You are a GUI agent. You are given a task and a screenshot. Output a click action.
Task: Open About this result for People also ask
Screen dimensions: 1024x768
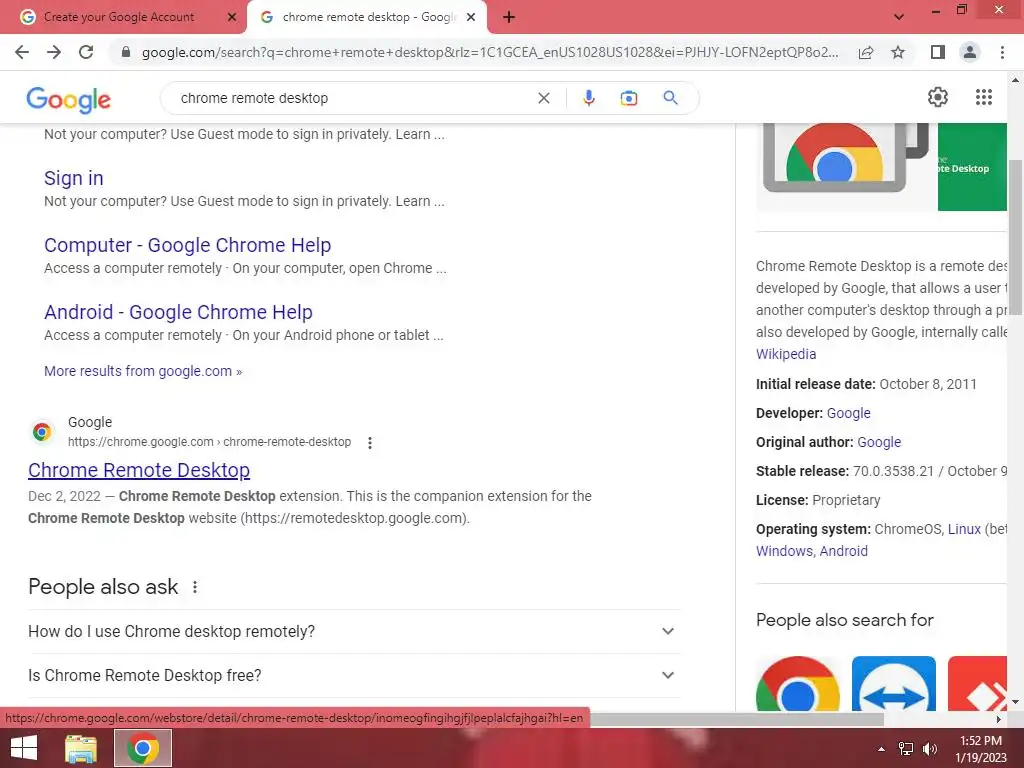point(195,587)
